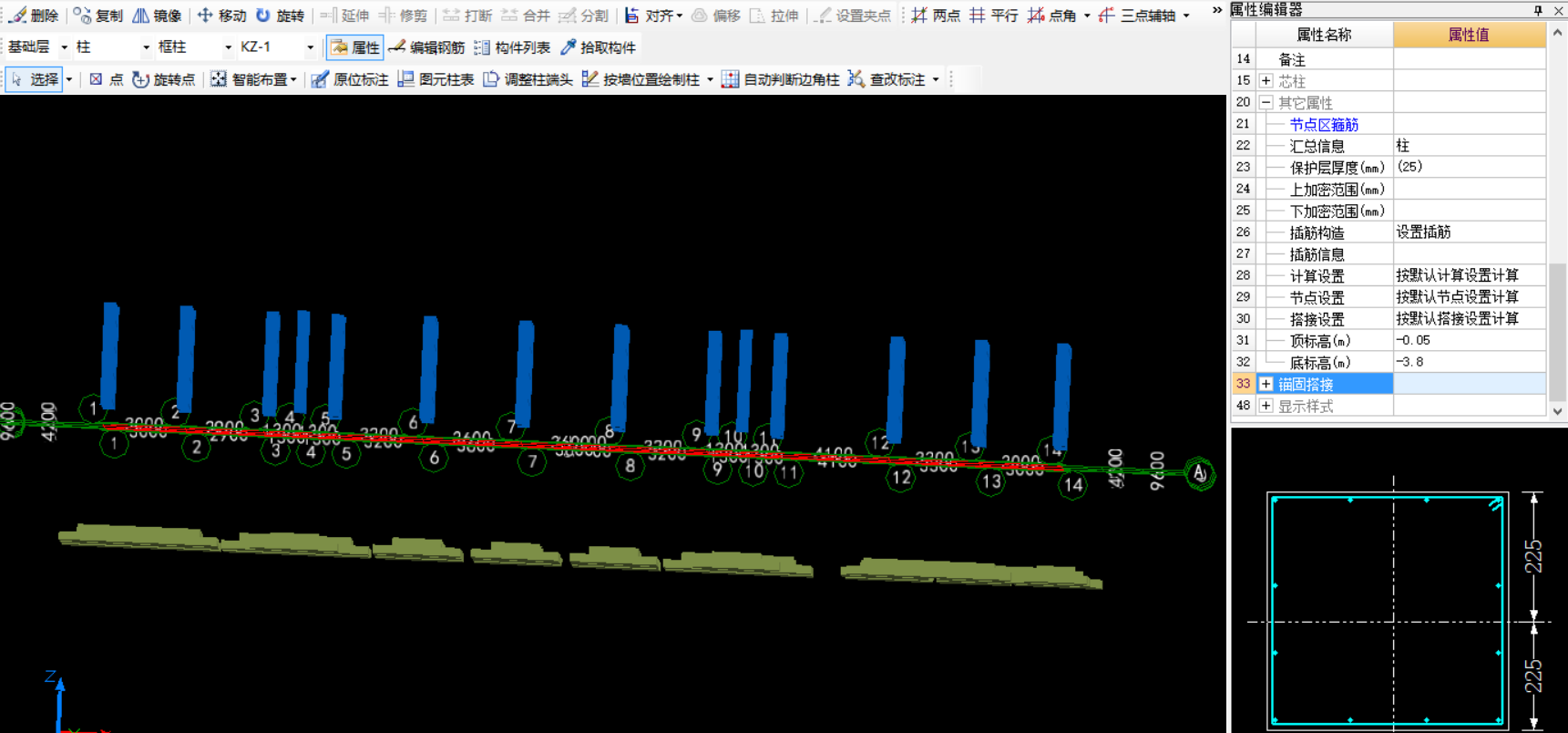Run 自动判断边角柱
This screenshot has width=1568, height=733.
click(x=781, y=79)
